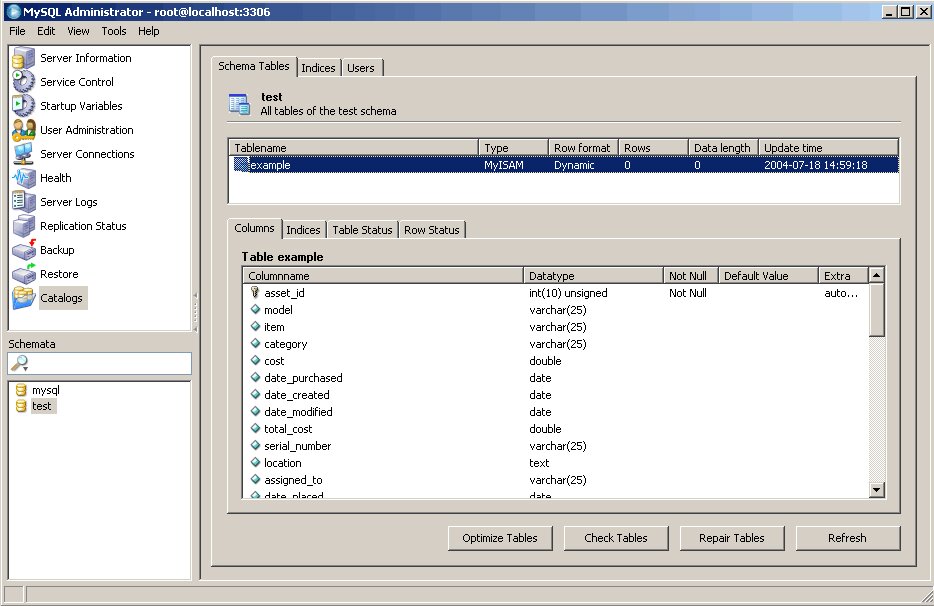Click the int(10) unsigned datatype cell

[x=568, y=293]
